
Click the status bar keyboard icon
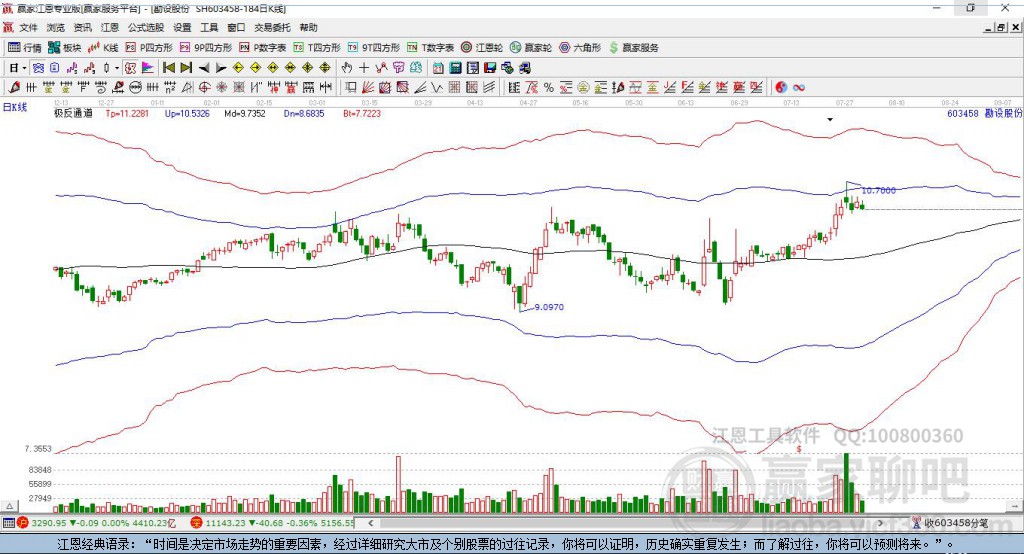pos(8,523)
